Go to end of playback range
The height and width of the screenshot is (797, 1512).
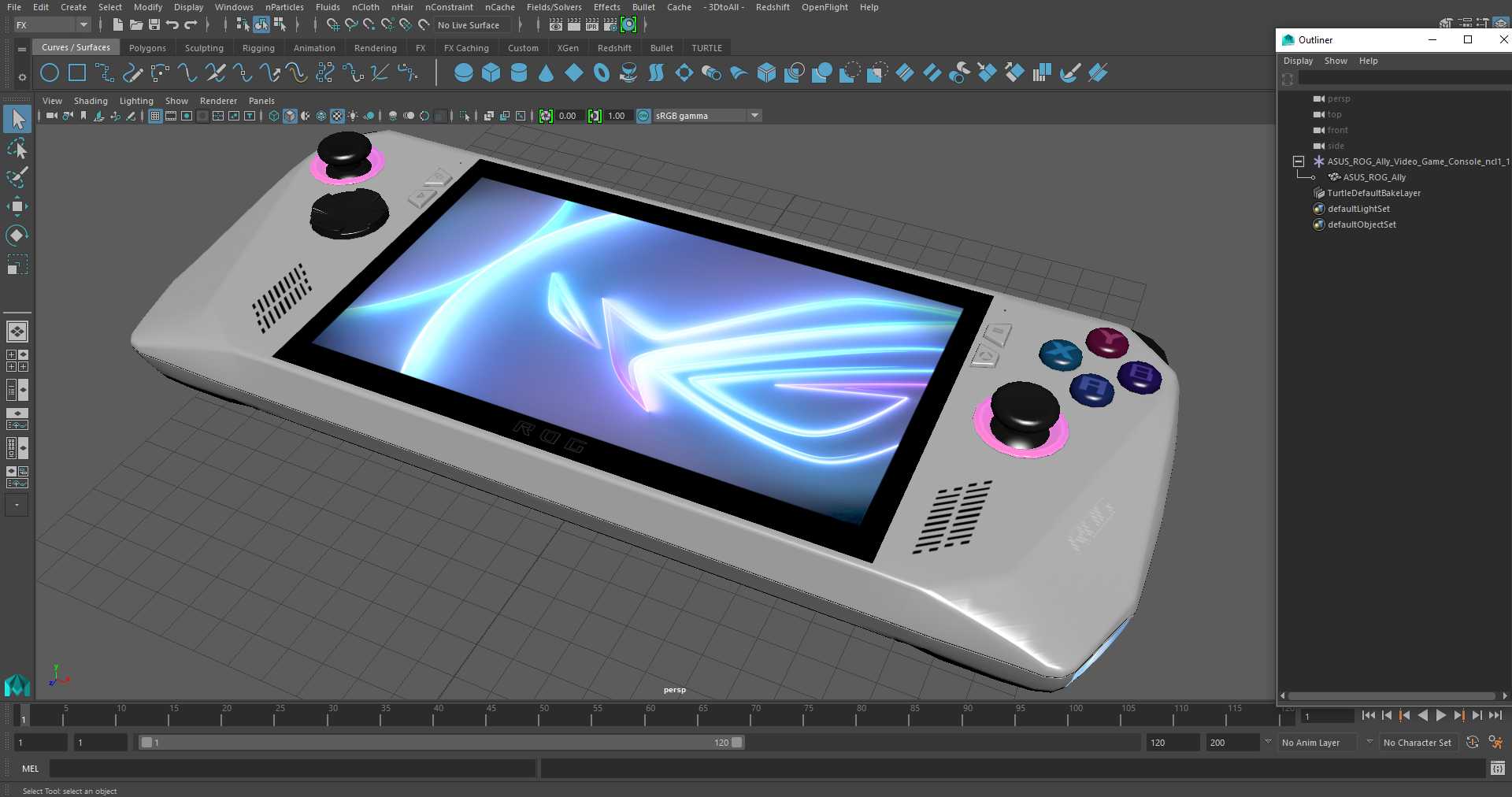point(1495,715)
